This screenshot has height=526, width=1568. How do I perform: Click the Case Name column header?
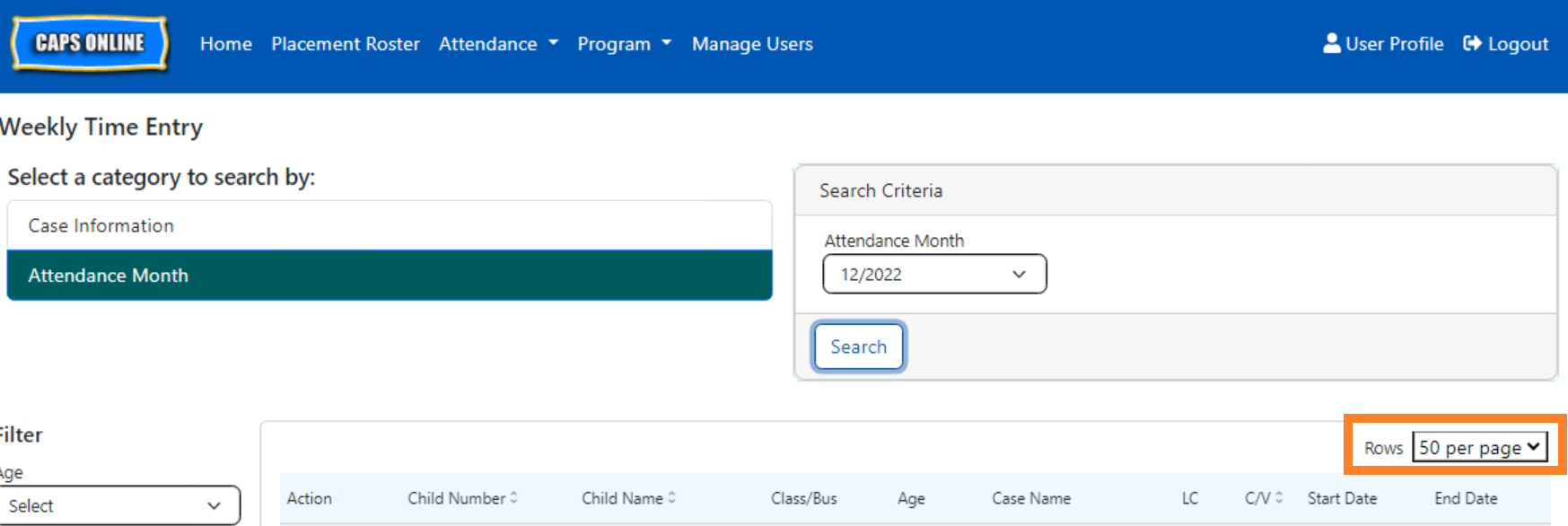[x=1031, y=498]
